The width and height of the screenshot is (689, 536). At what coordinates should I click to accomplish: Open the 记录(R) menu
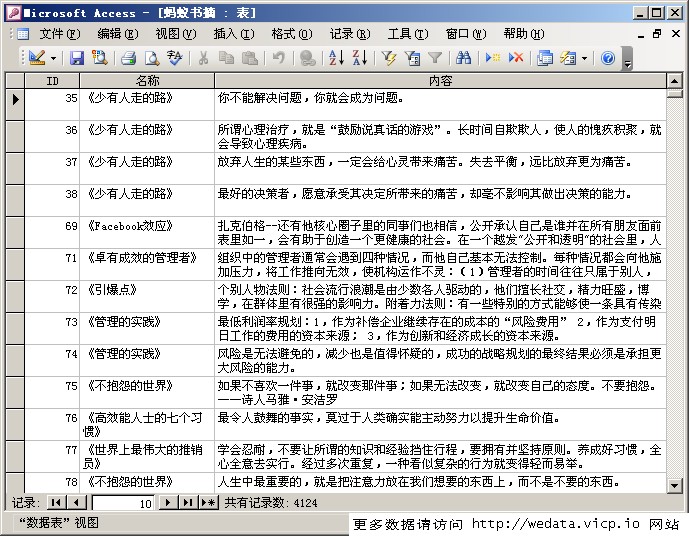[x=350, y=34]
